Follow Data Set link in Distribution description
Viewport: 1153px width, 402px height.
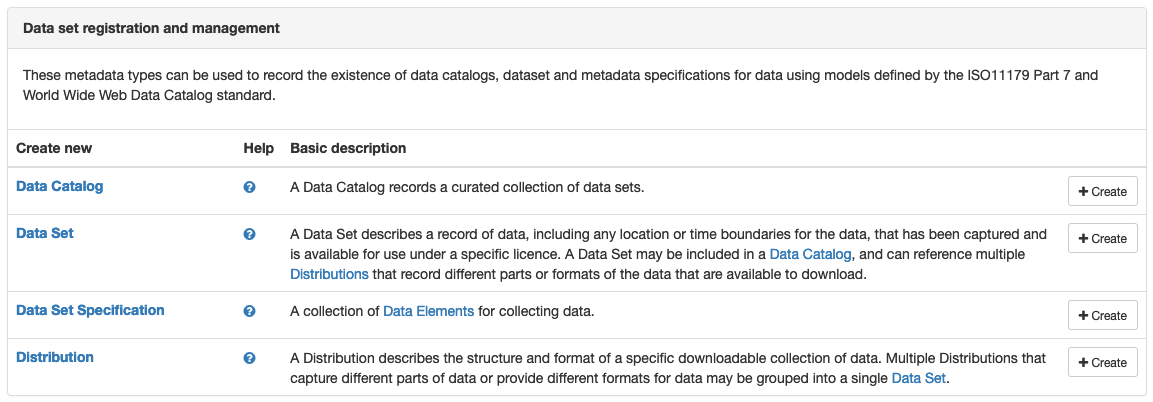[919, 378]
